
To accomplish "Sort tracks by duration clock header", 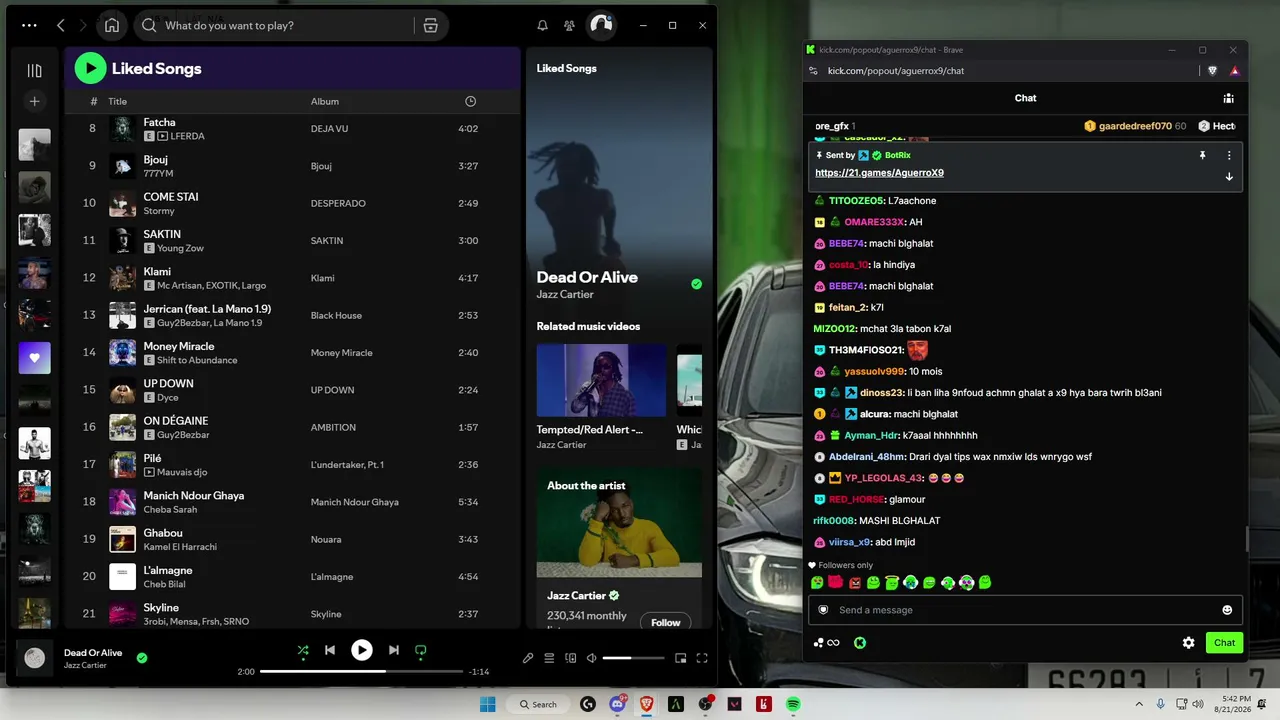I will pos(470,101).
